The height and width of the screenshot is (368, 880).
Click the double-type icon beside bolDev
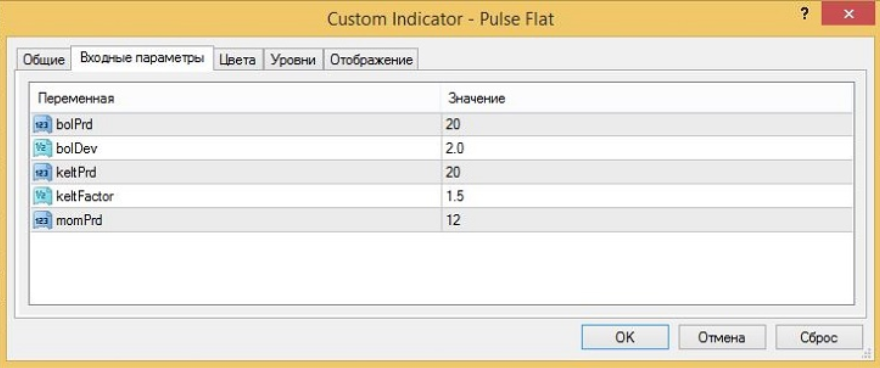pyautogui.click(x=43, y=148)
